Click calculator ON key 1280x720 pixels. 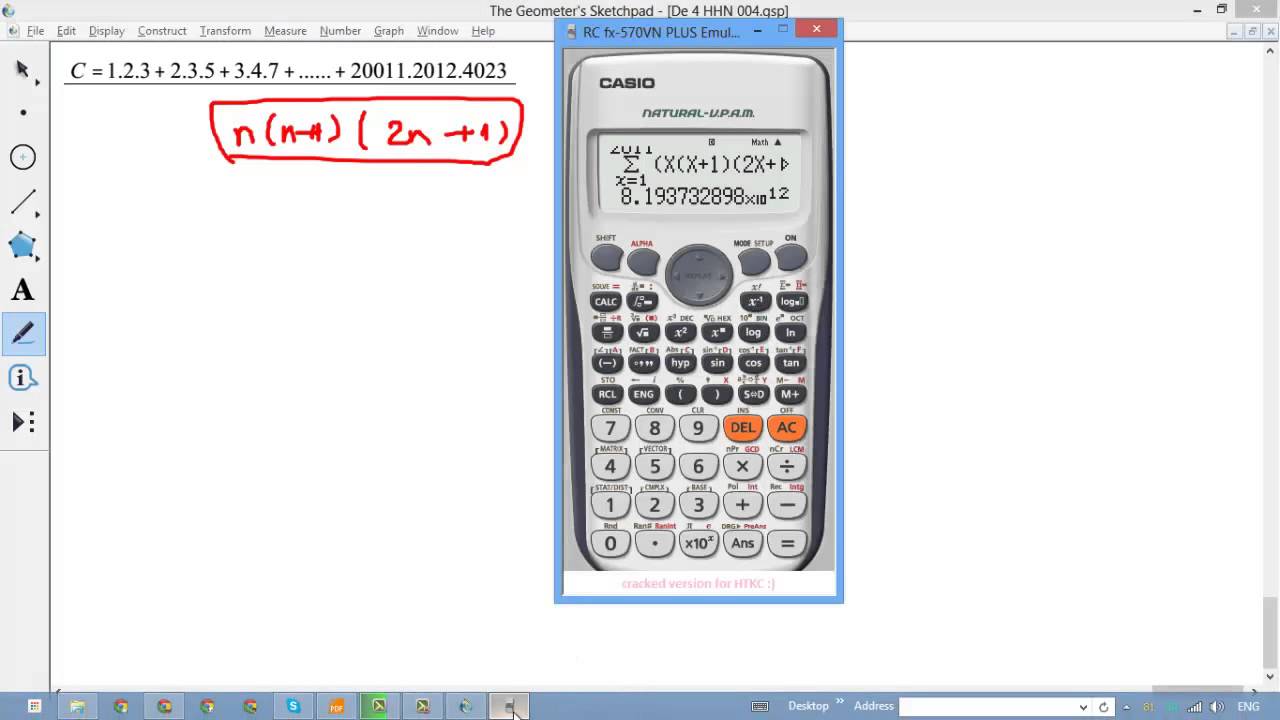(x=790, y=258)
